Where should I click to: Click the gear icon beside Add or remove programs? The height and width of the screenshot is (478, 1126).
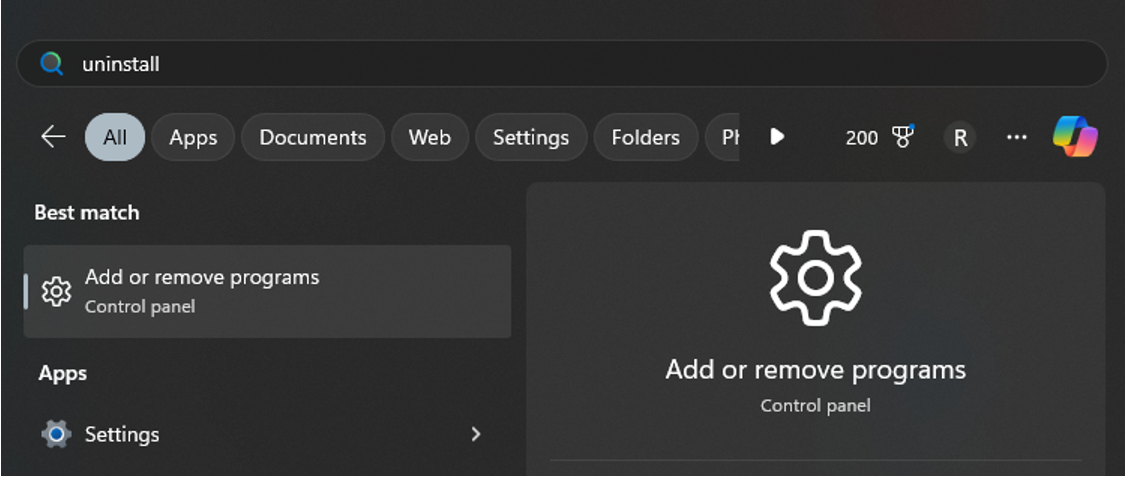pos(56,291)
